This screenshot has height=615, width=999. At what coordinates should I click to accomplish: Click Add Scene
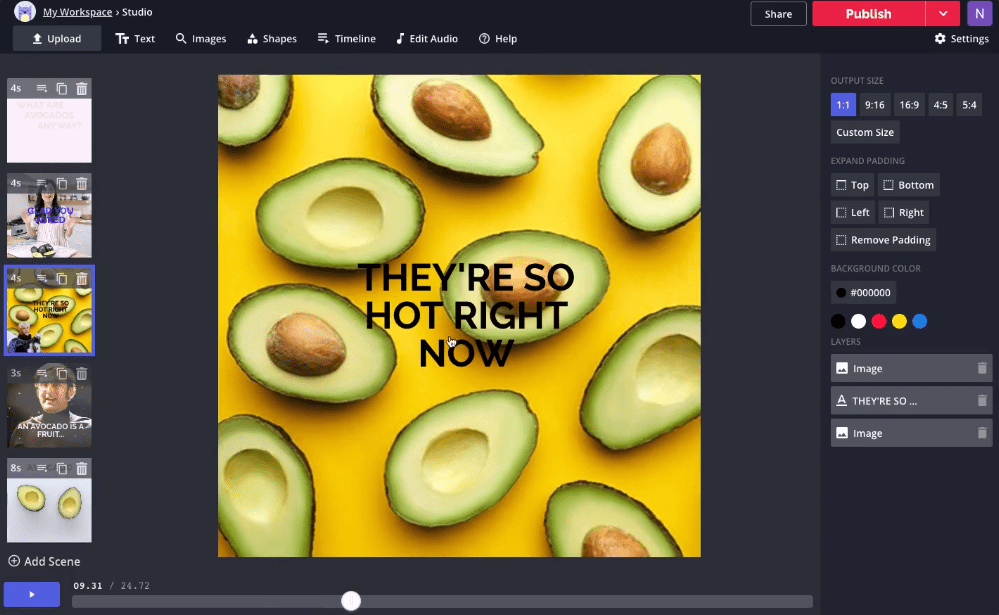(44, 561)
